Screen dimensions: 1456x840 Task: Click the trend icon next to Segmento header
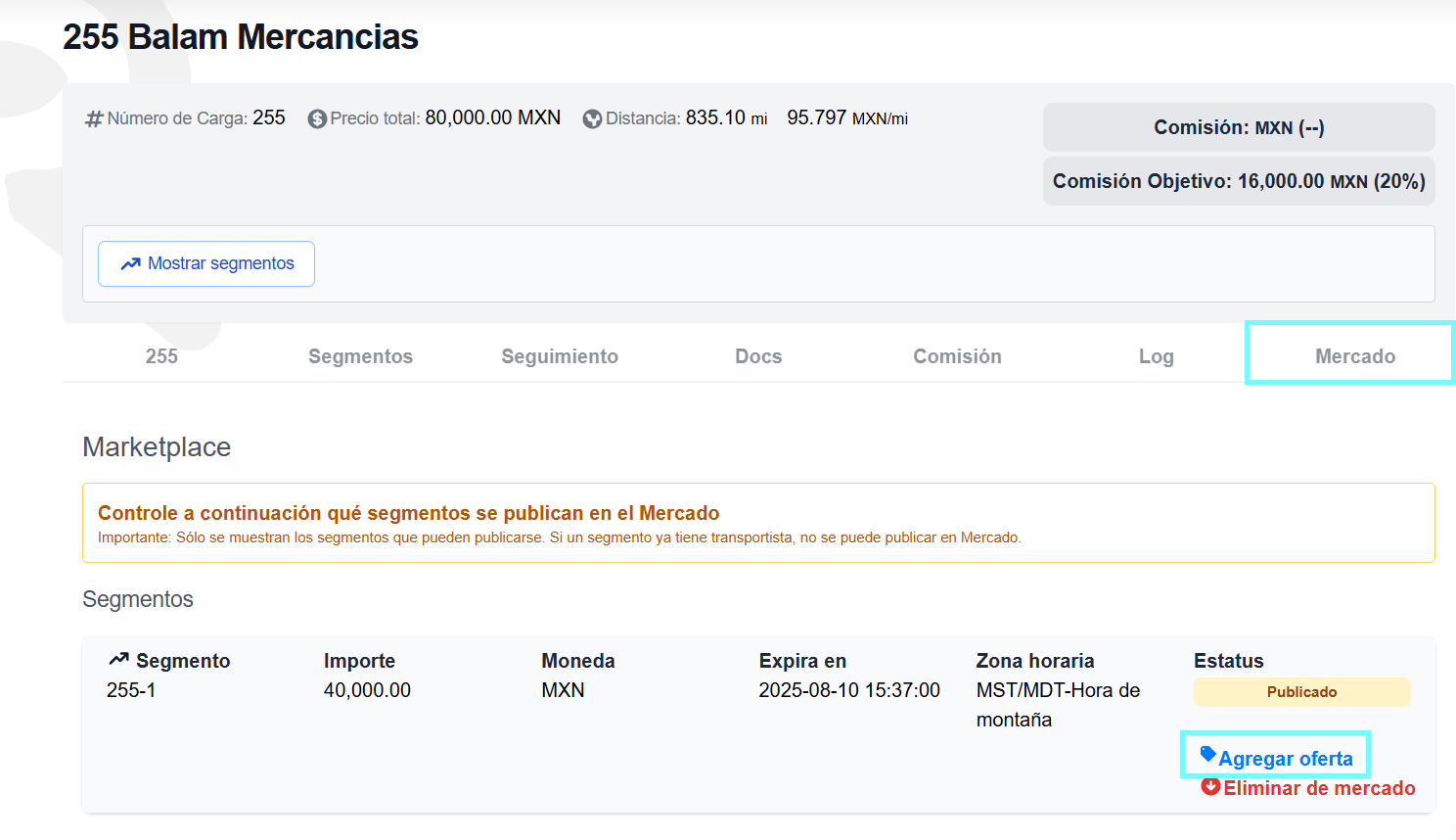pos(119,659)
